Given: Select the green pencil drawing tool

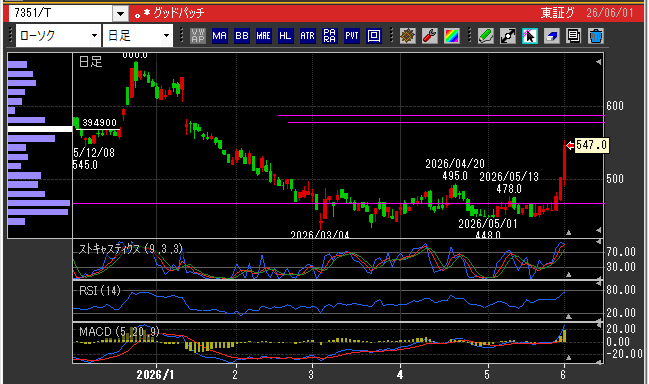Looking at the screenshot, I should pyautogui.click(x=486, y=36).
